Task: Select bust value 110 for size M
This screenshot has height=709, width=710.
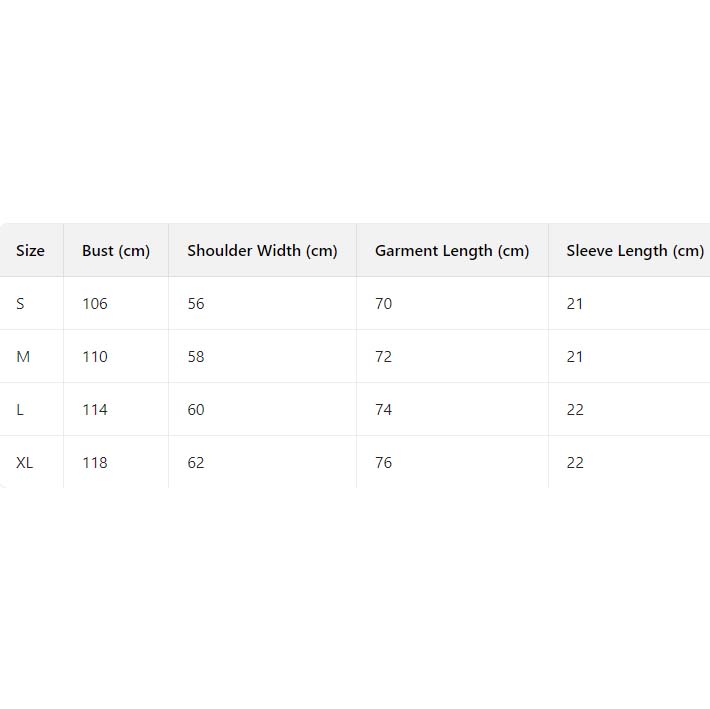Action: click(x=95, y=357)
